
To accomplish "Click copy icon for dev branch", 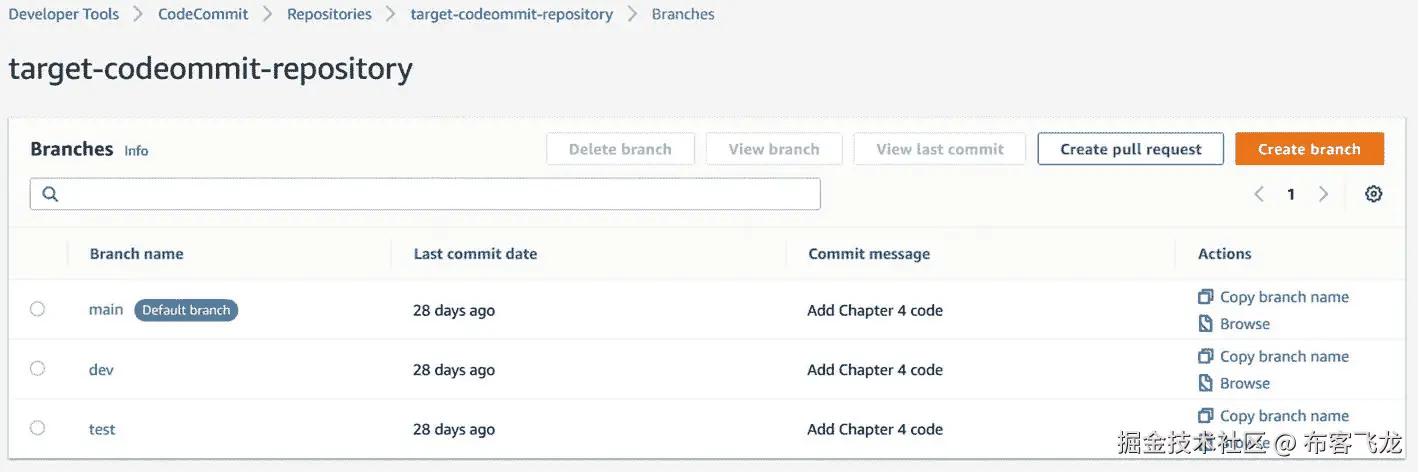I will pos(1205,356).
